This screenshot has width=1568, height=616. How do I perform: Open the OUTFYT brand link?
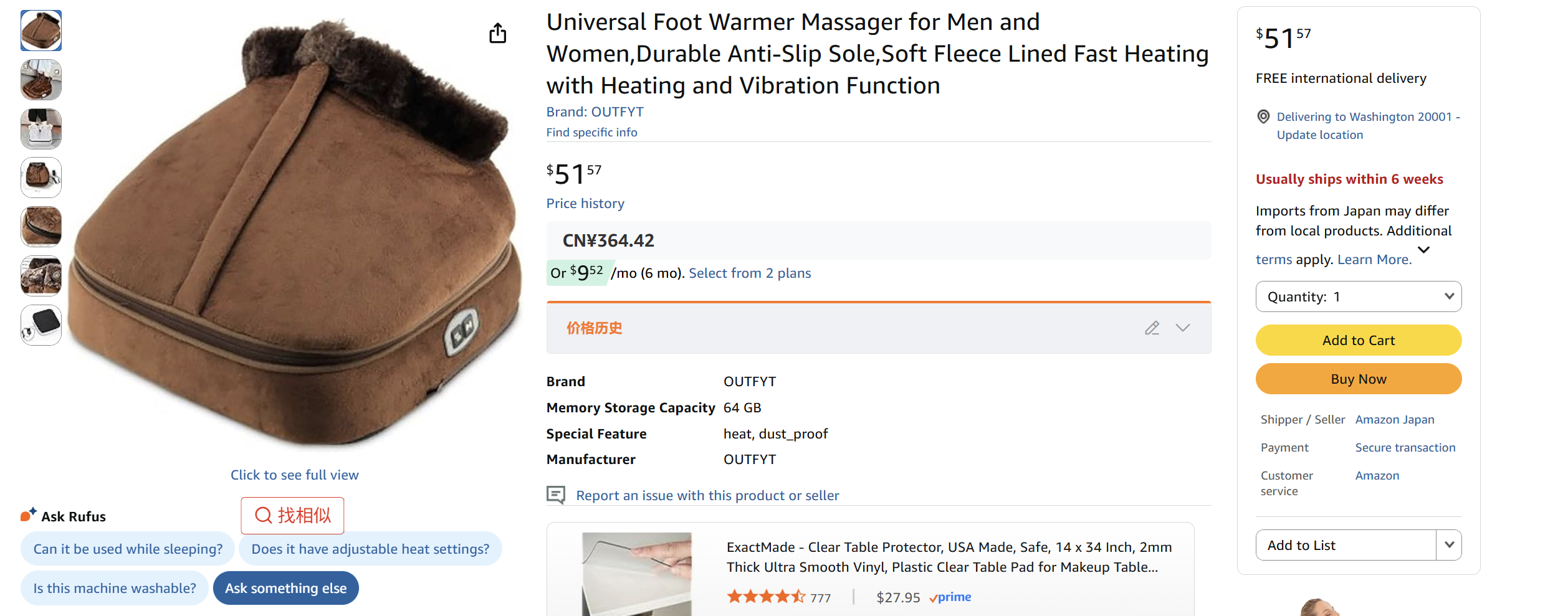[x=618, y=111]
